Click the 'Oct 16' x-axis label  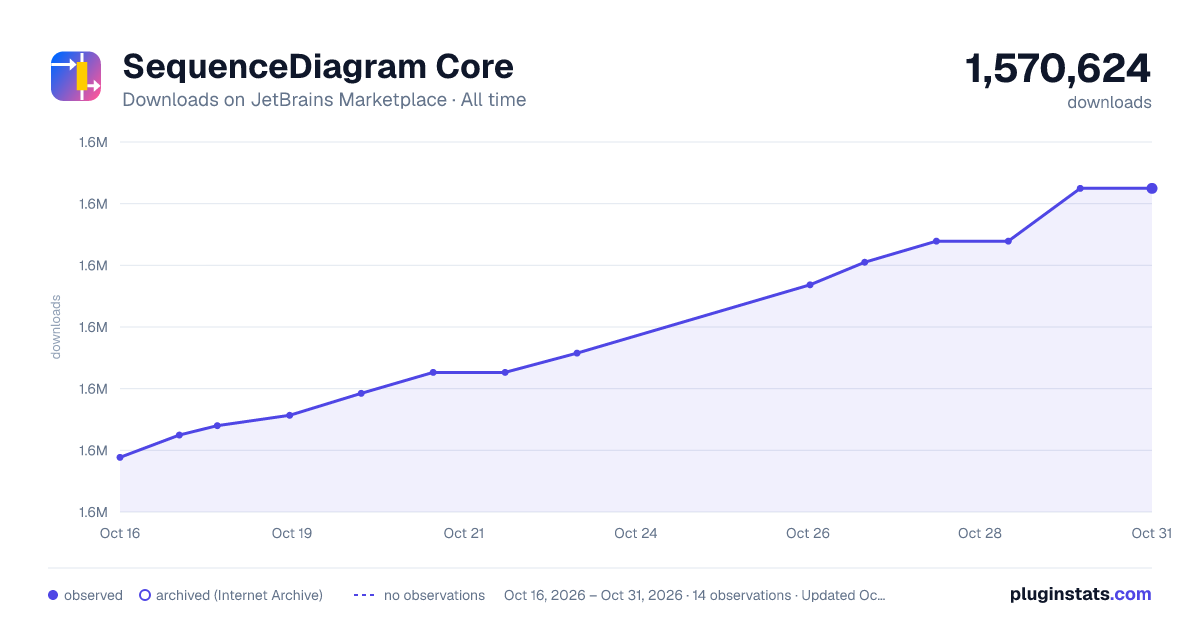coord(120,533)
